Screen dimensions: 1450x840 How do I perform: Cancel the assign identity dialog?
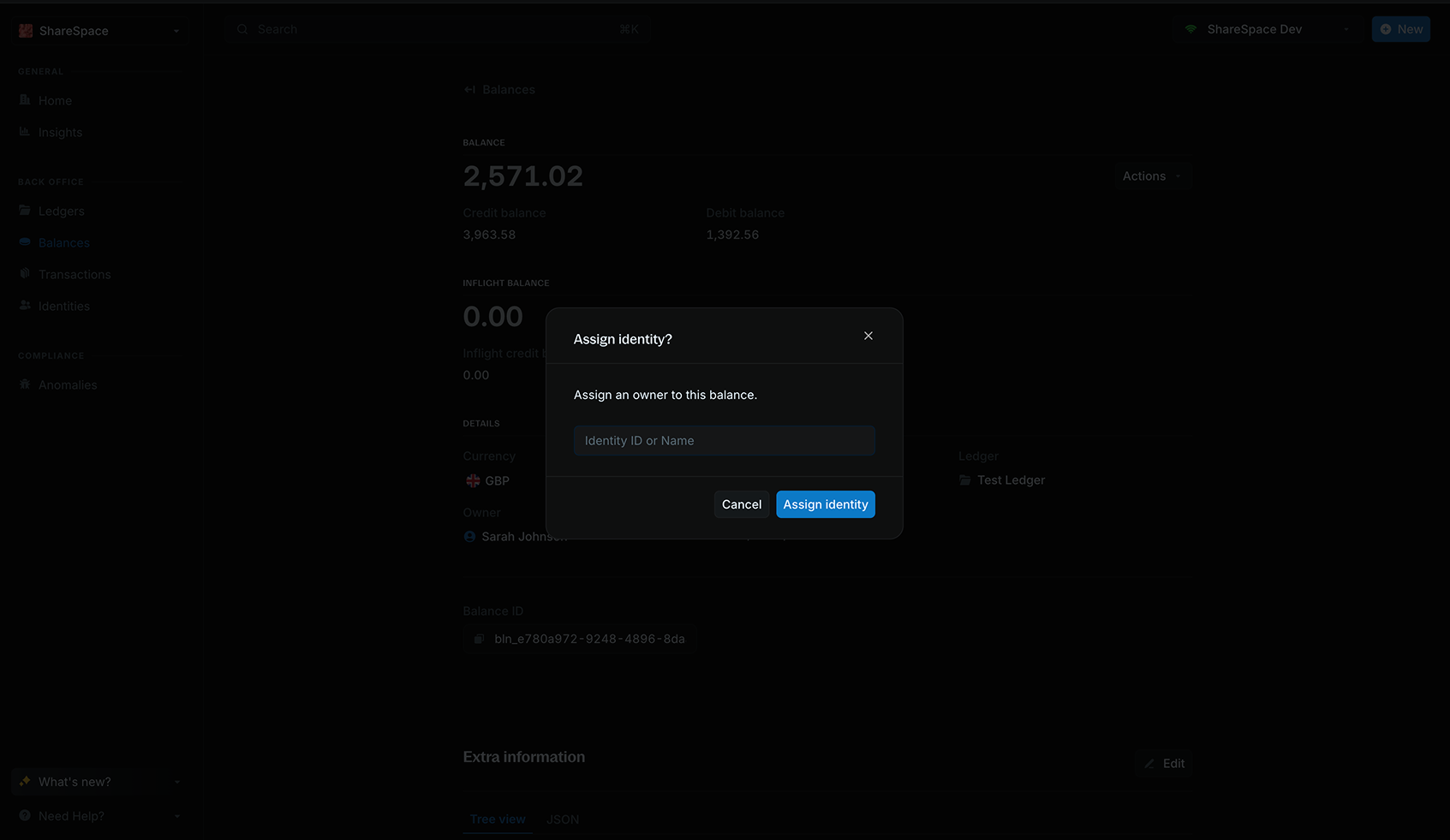[x=741, y=504]
